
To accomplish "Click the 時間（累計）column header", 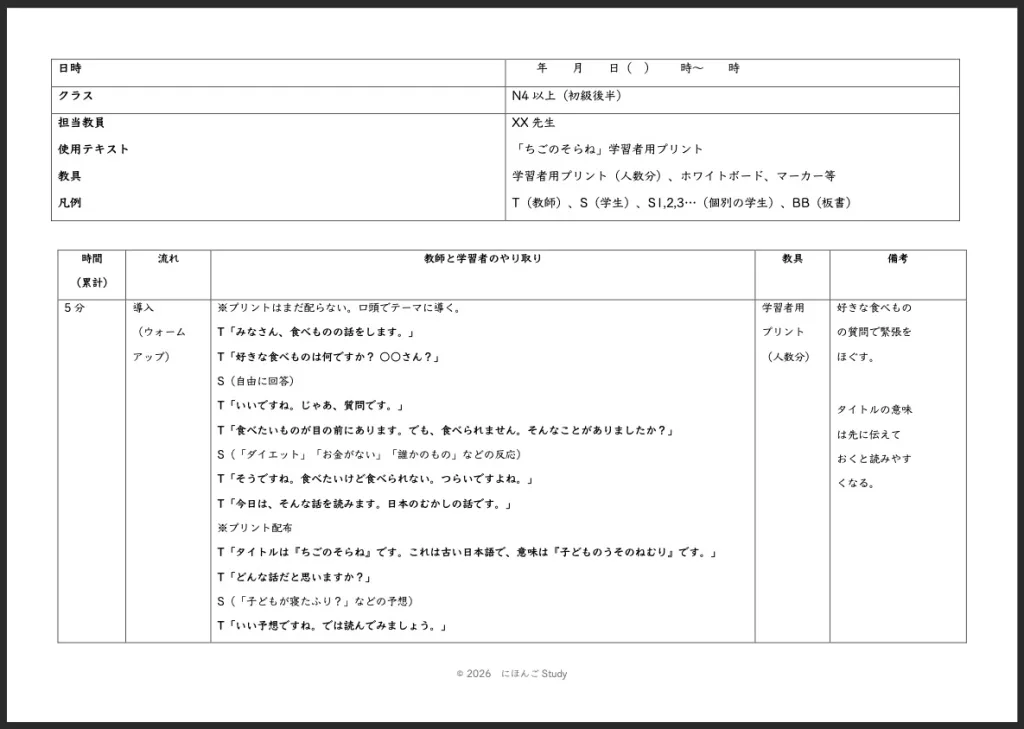I will pyautogui.click(x=91, y=270).
